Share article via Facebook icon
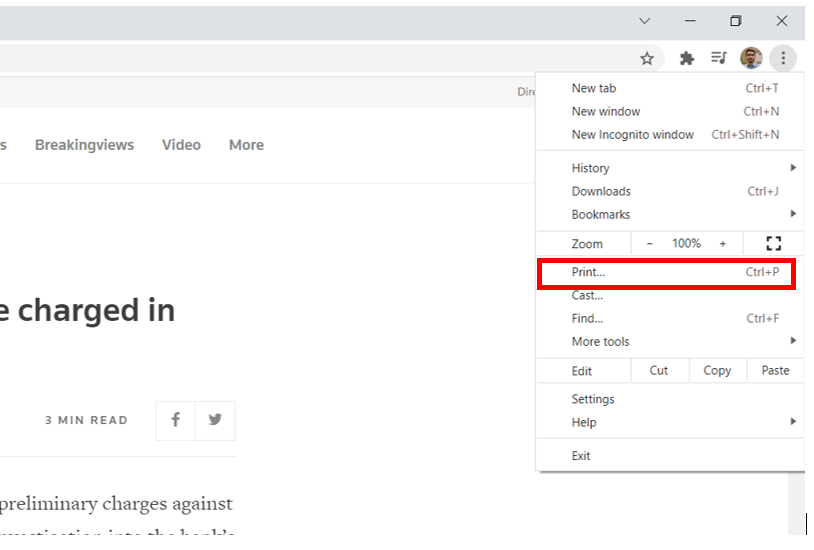 175,420
